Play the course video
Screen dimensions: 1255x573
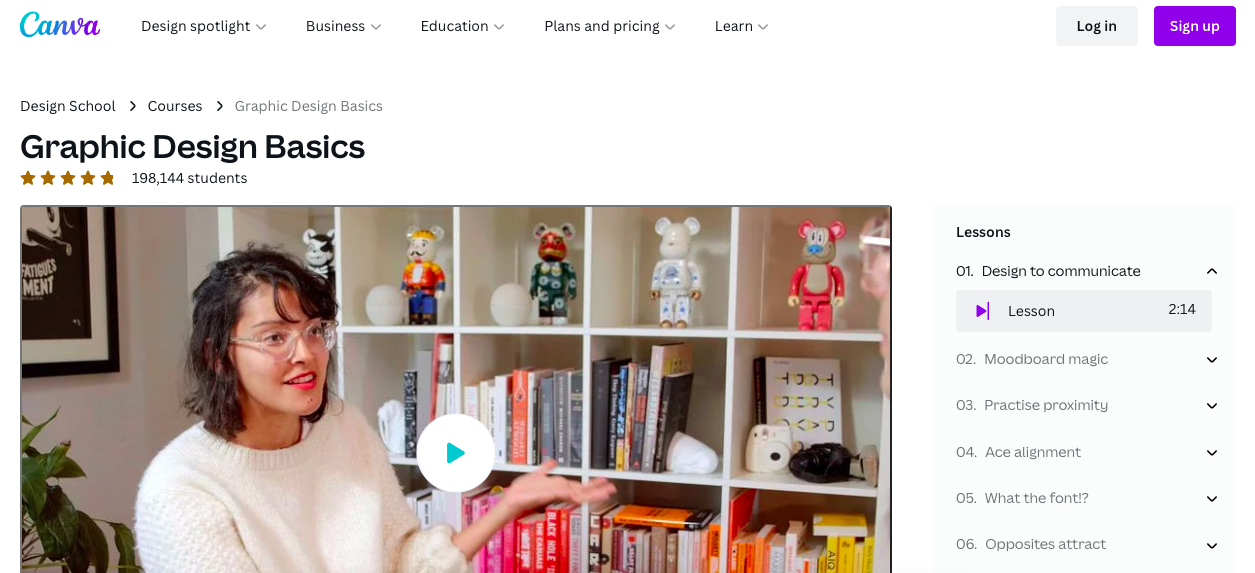coord(455,453)
